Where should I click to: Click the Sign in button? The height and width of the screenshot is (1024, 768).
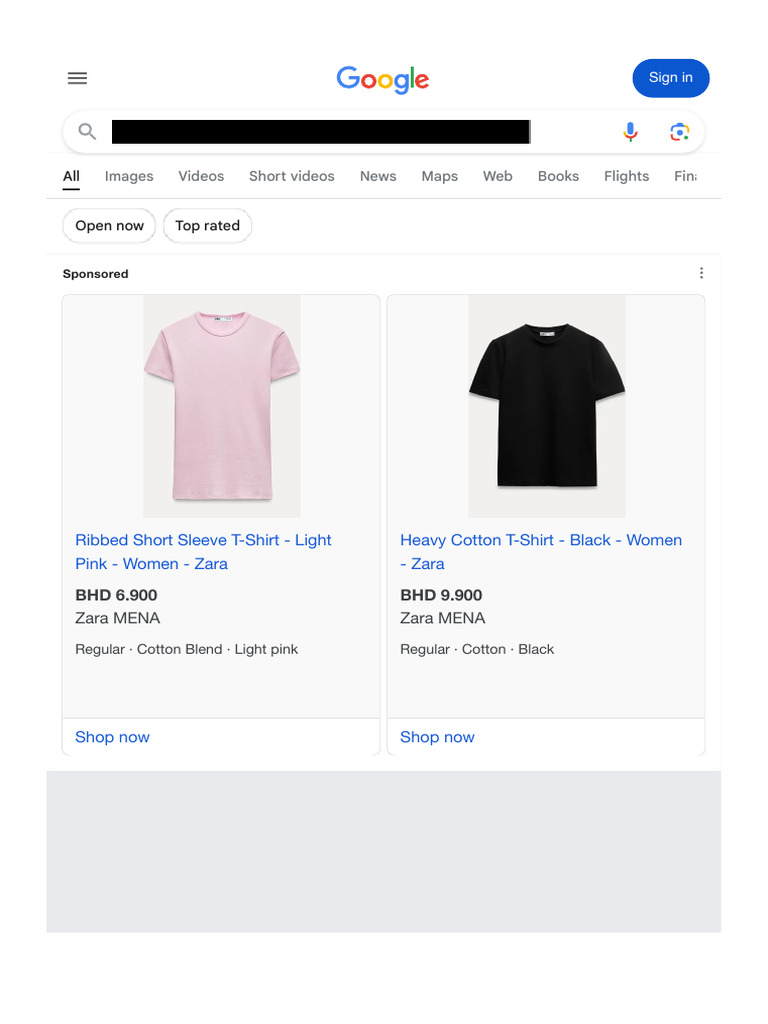click(670, 78)
